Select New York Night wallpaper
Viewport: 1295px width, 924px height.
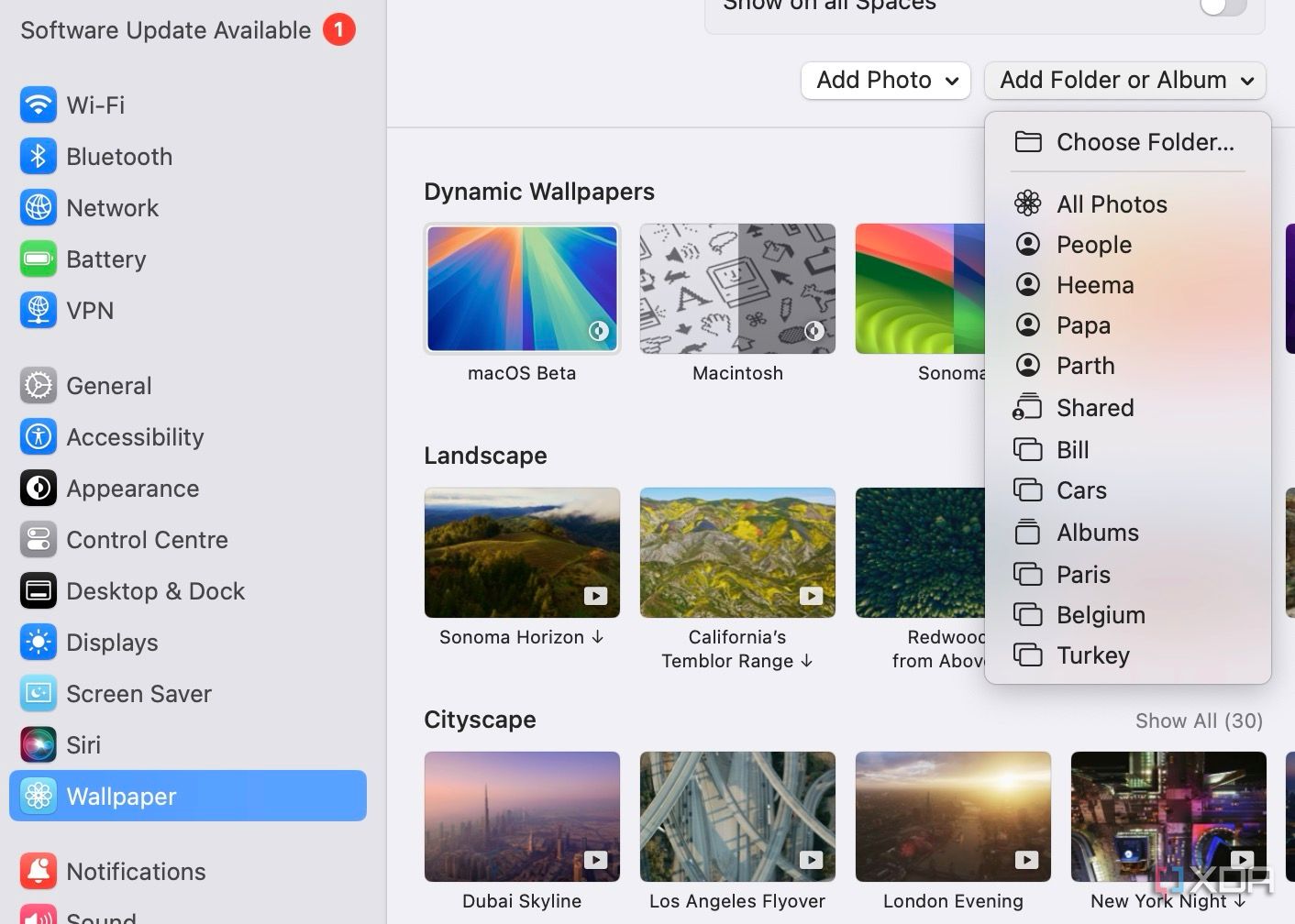tap(1168, 817)
